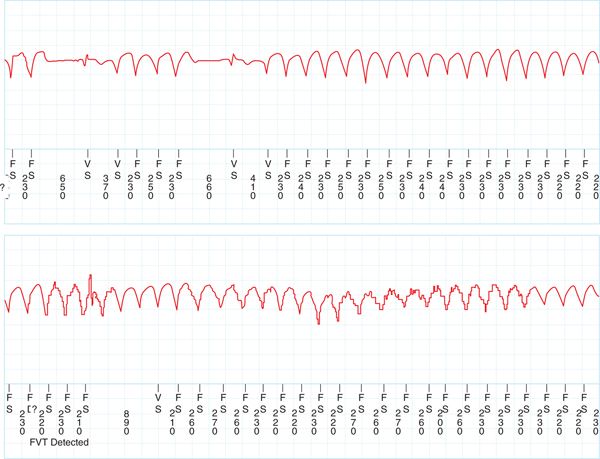The image size is (600, 459).
Task: Click the first VS marker in top strip
Action: [87, 168]
